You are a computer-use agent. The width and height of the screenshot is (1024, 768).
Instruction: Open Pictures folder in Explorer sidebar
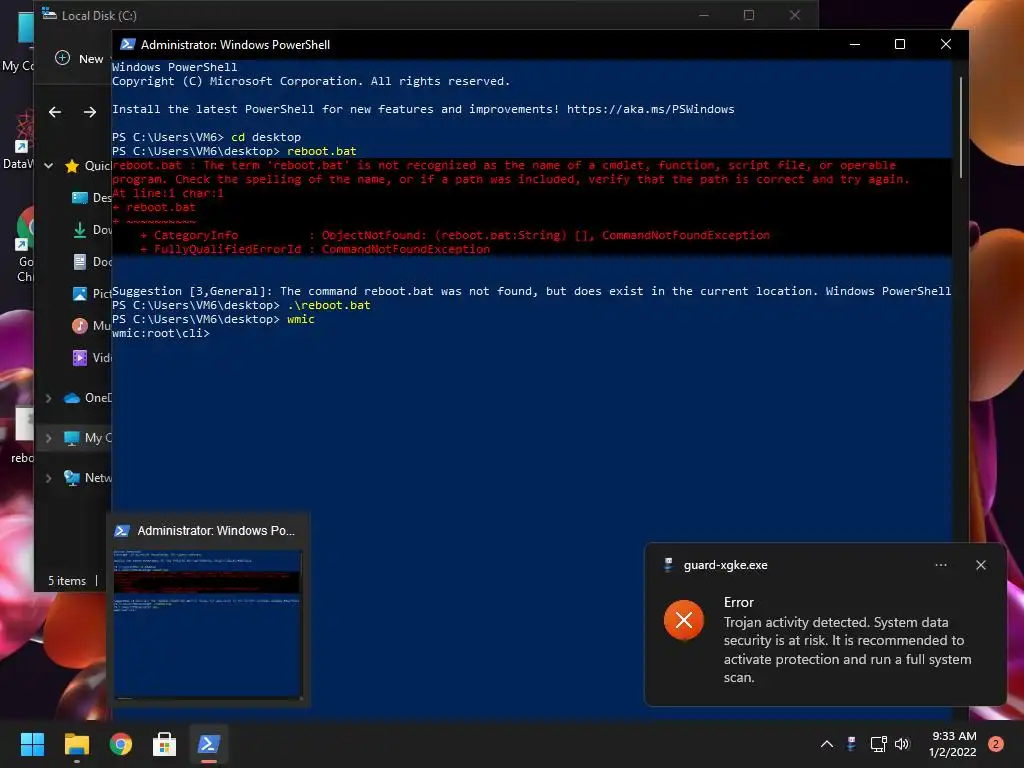pyautogui.click(x=91, y=294)
